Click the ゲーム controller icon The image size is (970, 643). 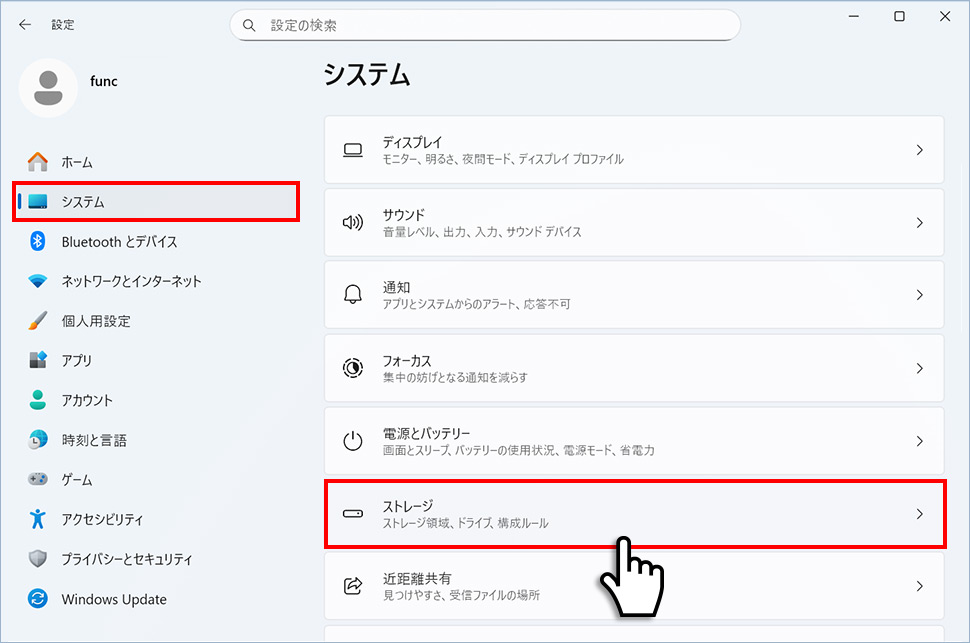pos(38,480)
